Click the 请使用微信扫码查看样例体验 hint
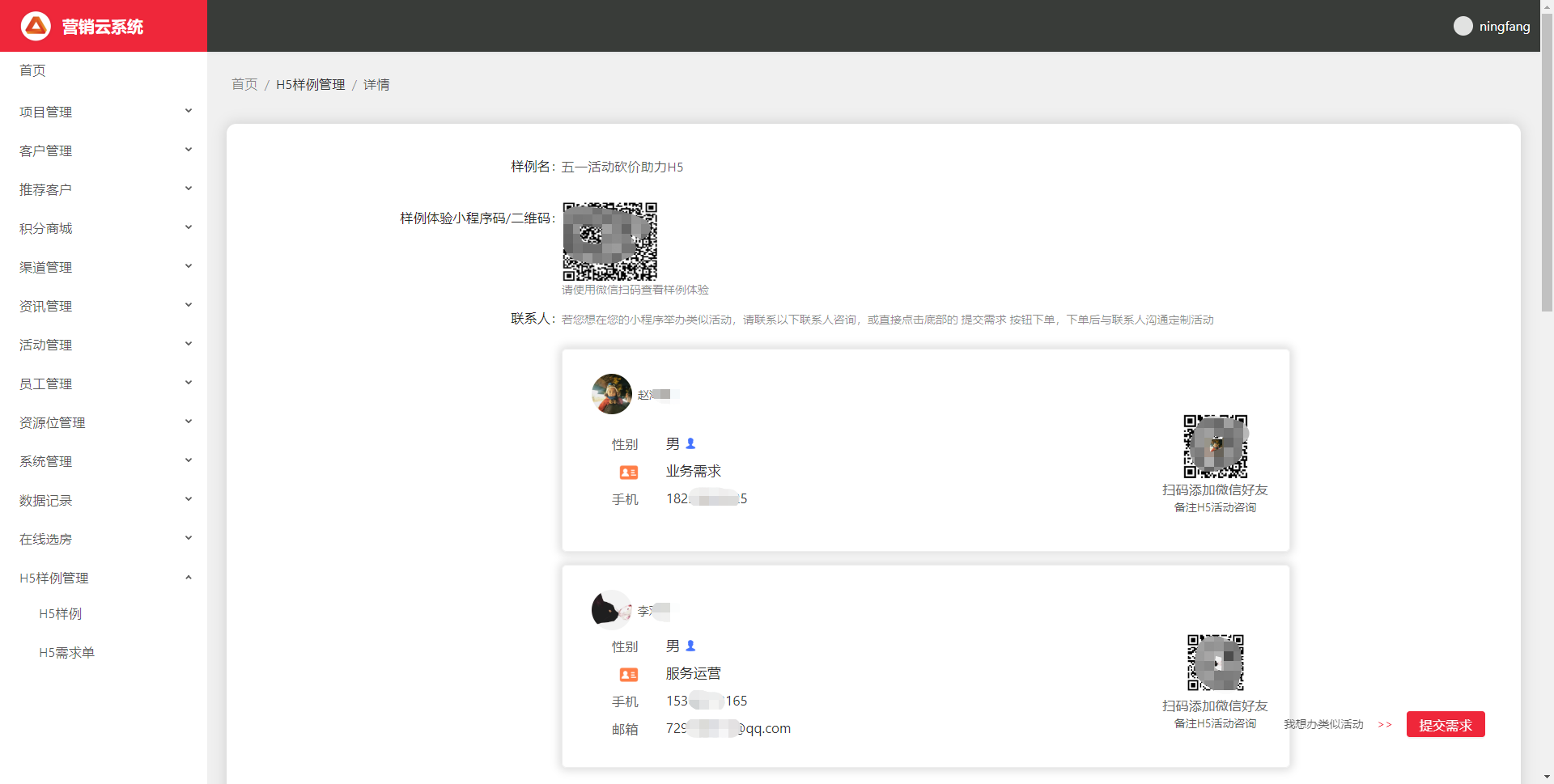 pos(635,290)
